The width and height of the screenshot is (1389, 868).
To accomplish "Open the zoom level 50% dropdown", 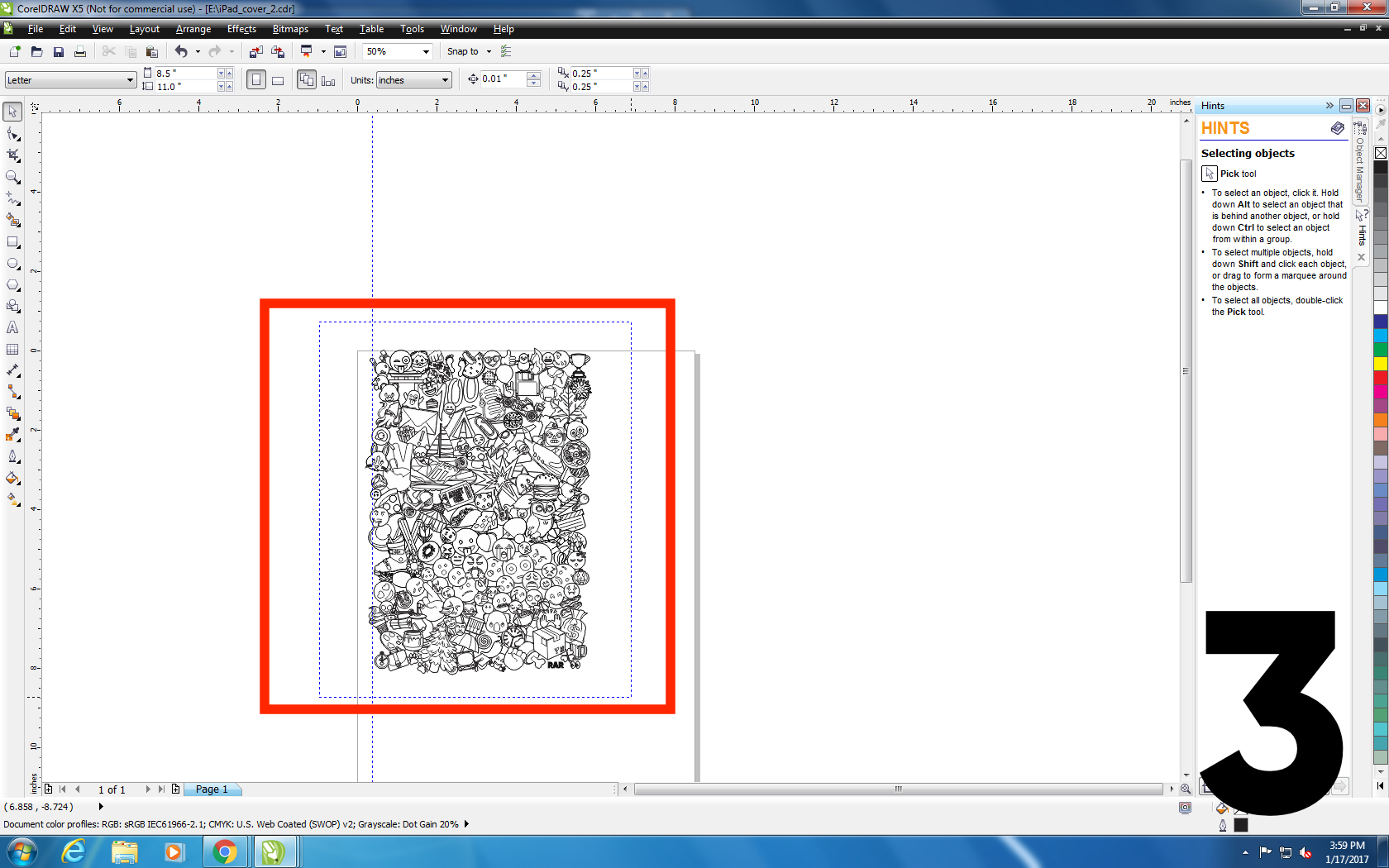I will pyautogui.click(x=426, y=51).
